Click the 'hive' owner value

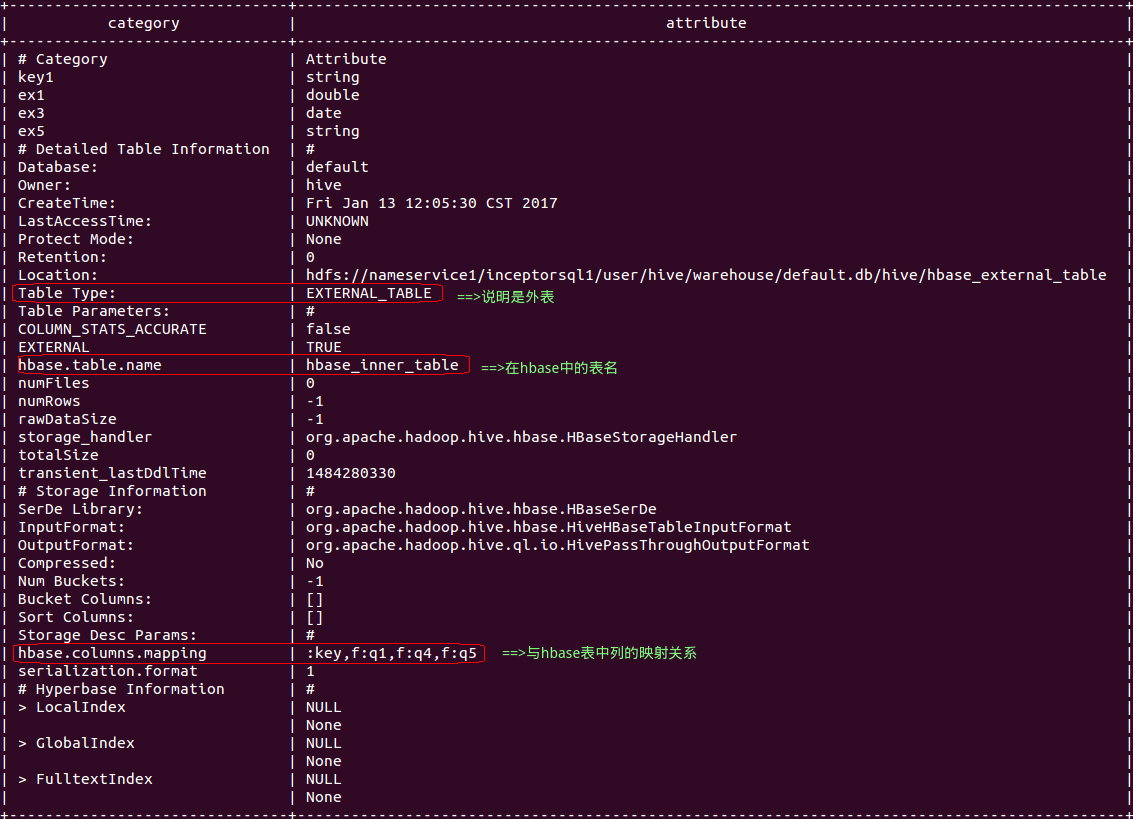(x=324, y=185)
